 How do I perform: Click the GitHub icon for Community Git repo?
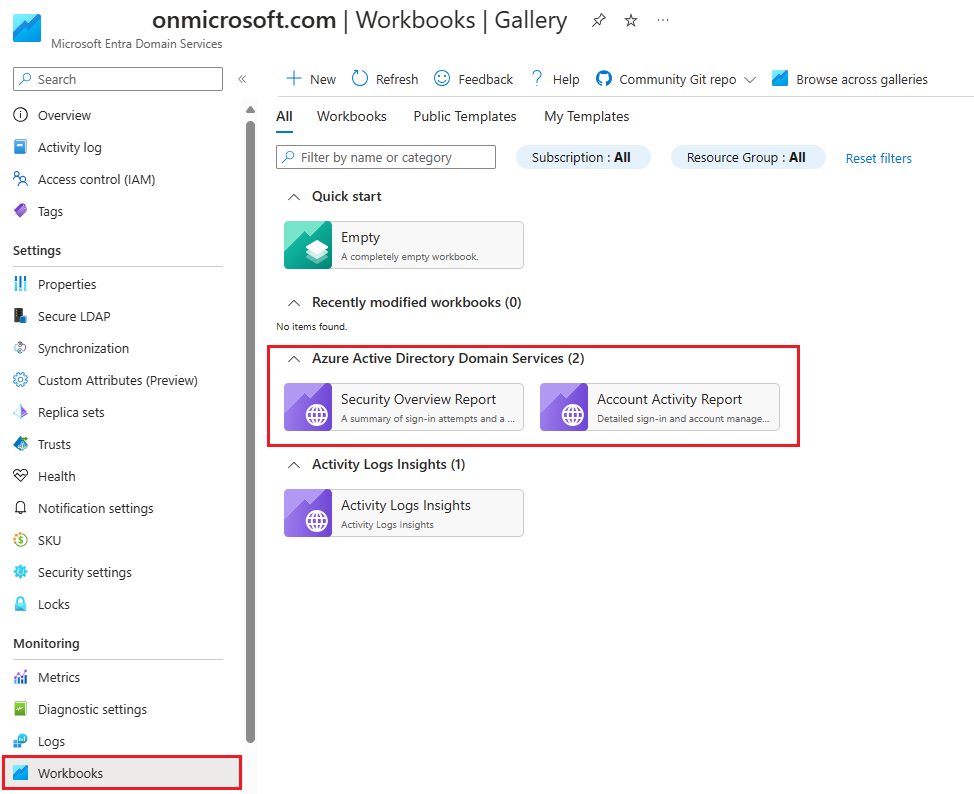pos(603,79)
